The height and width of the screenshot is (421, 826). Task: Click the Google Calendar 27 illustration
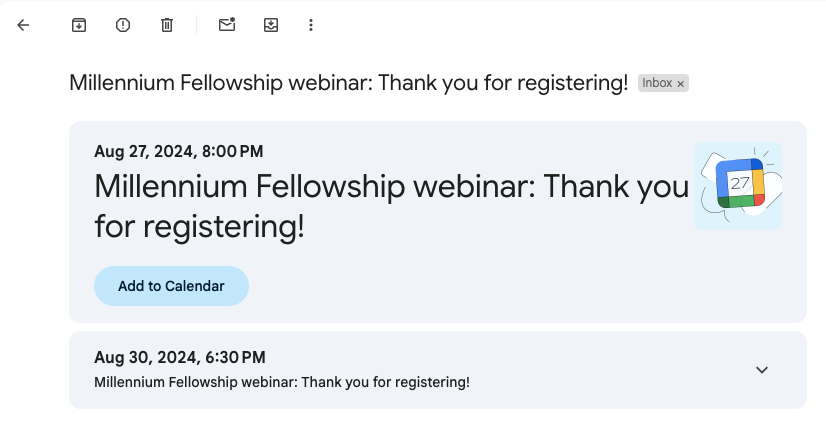point(738,186)
